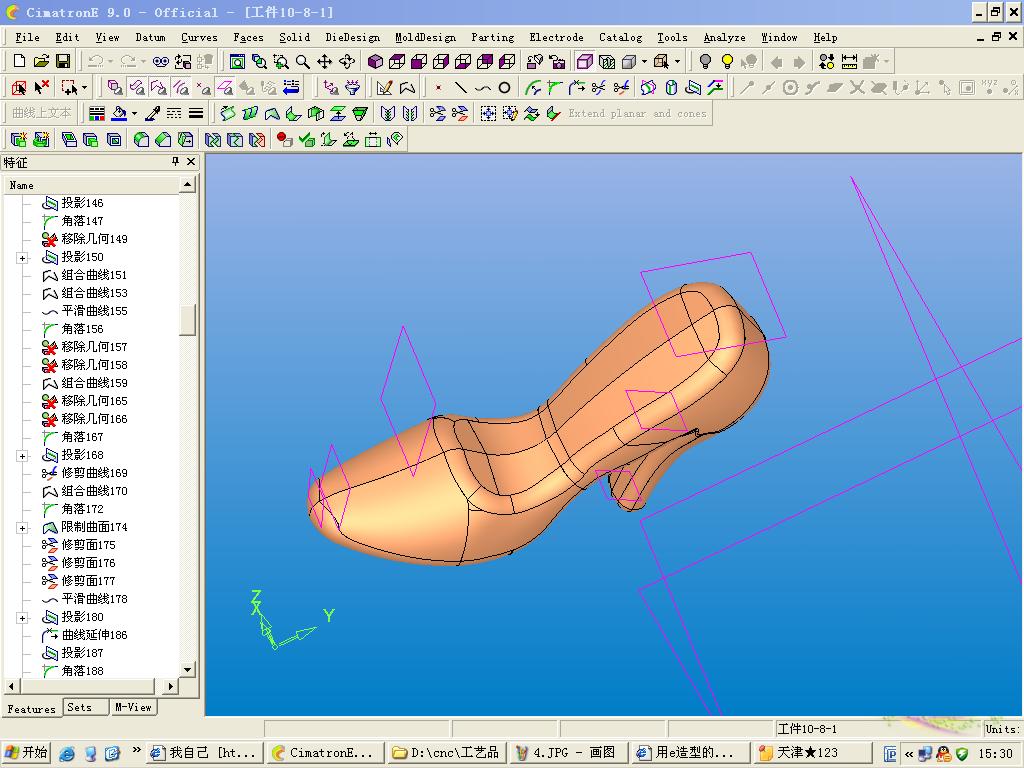Click the measure ruler icon
This screenshot has height=768, width=1024.
click(x=849, y=62)
